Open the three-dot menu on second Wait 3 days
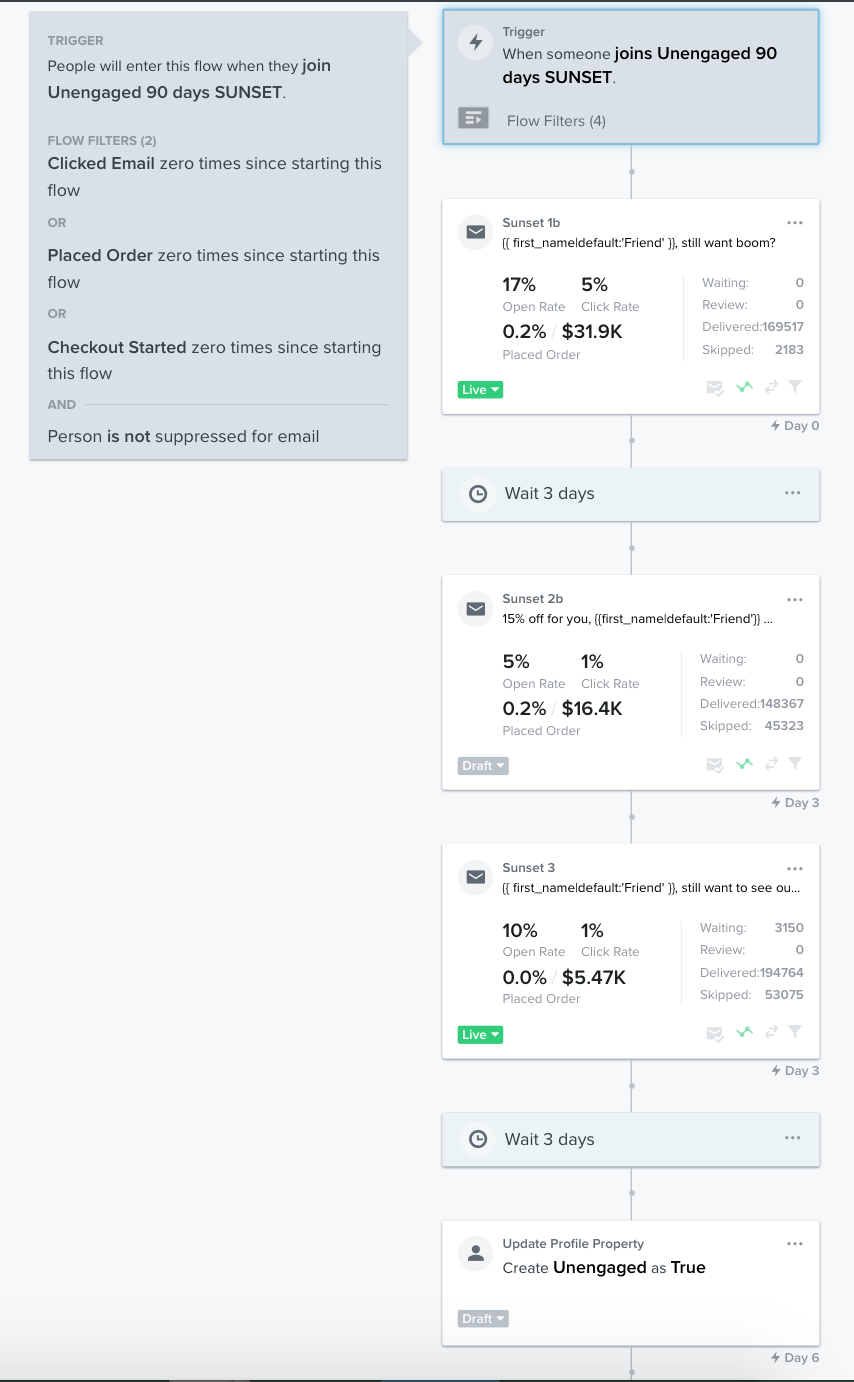 pyautogui.click(x=793, y=1138)
